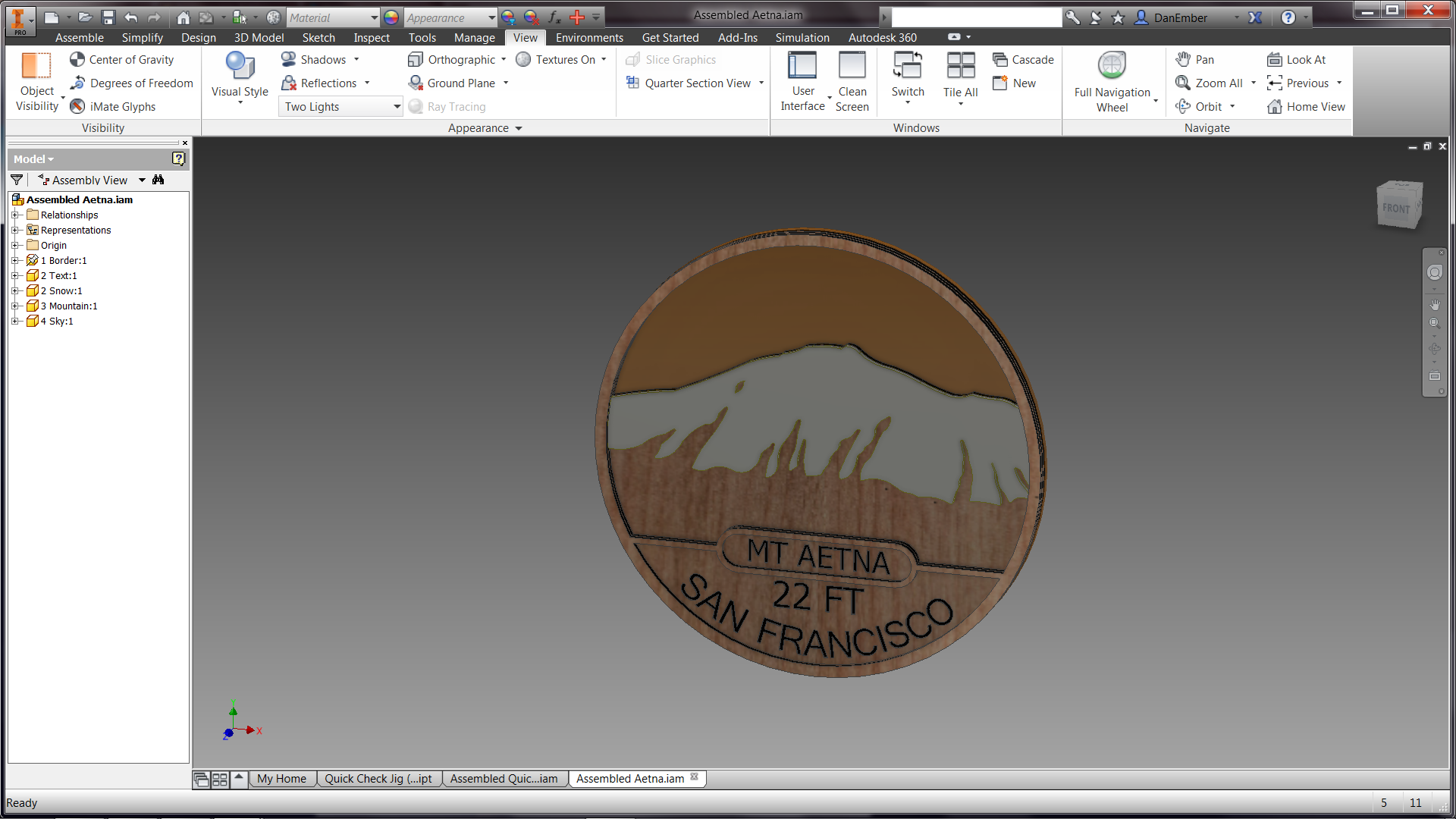Switch to the 3D Model tab
This screenshot has width=1456, height=819.
[x=259, y=38]
